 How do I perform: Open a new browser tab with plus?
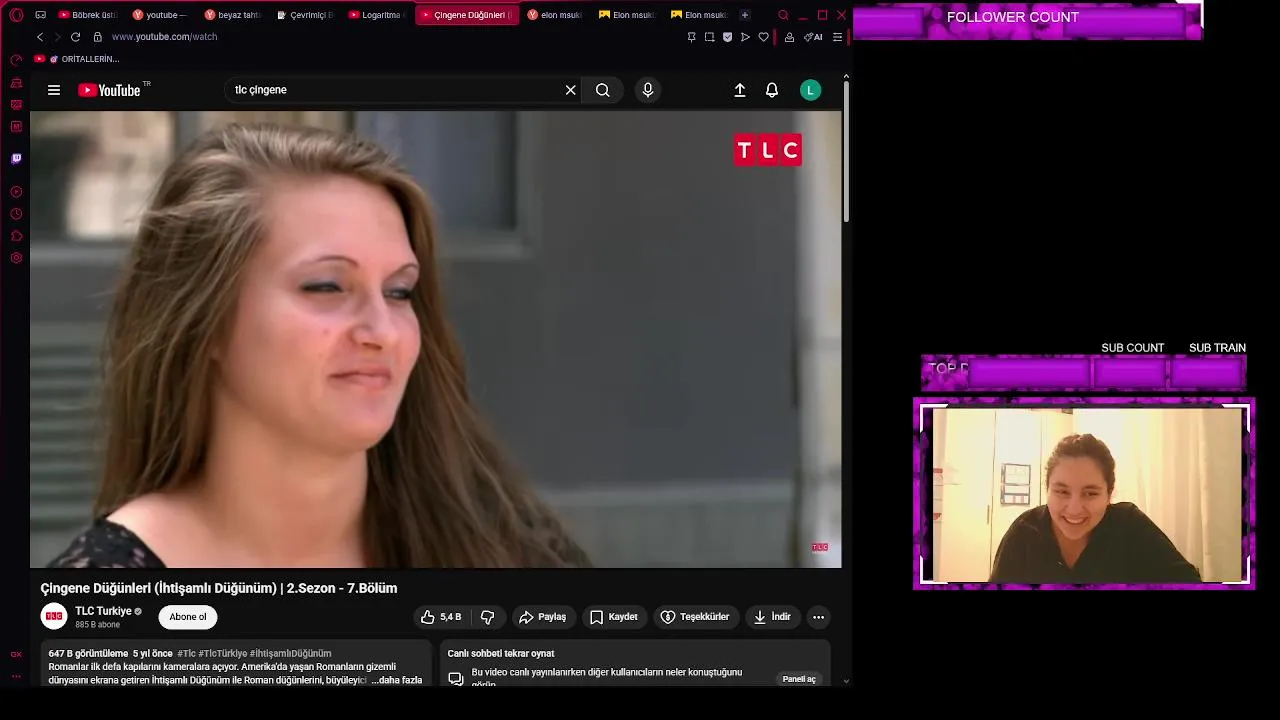744,15
